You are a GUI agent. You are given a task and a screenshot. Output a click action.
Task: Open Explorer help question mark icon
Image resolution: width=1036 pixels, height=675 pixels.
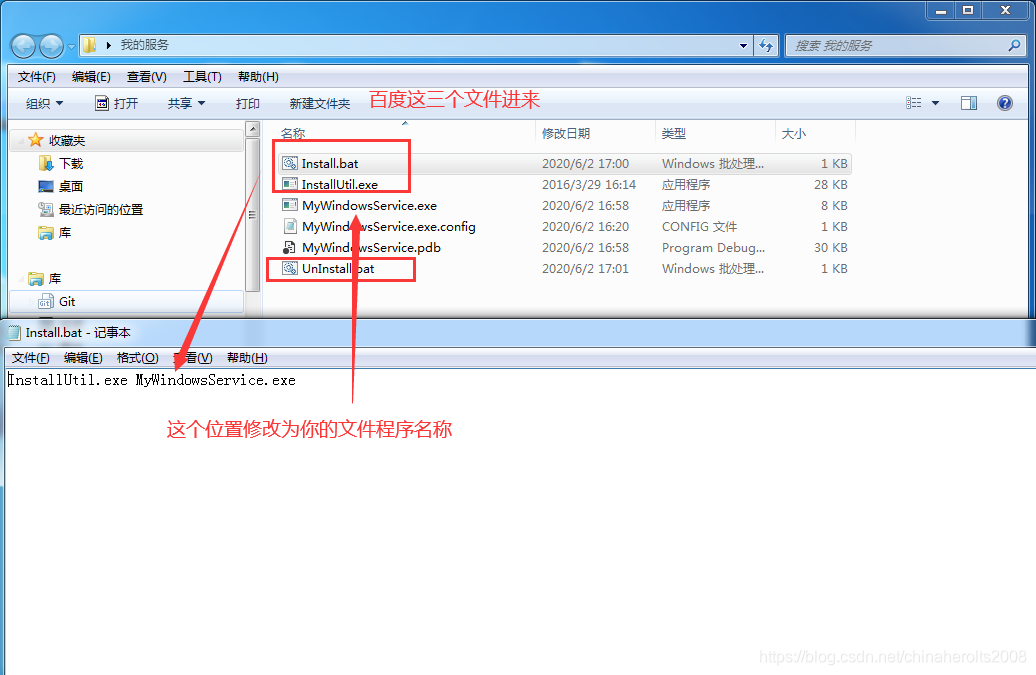click(1004, 103)
